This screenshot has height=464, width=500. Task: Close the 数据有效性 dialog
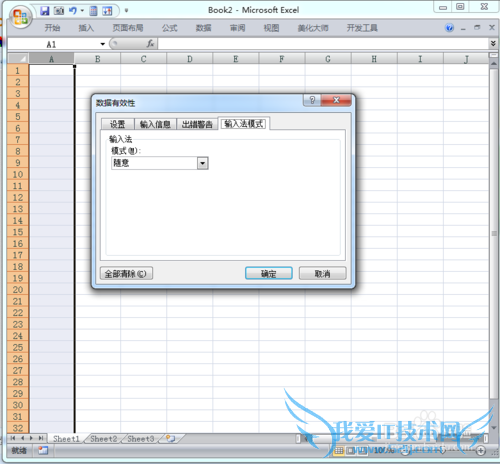tap(336, 100)
